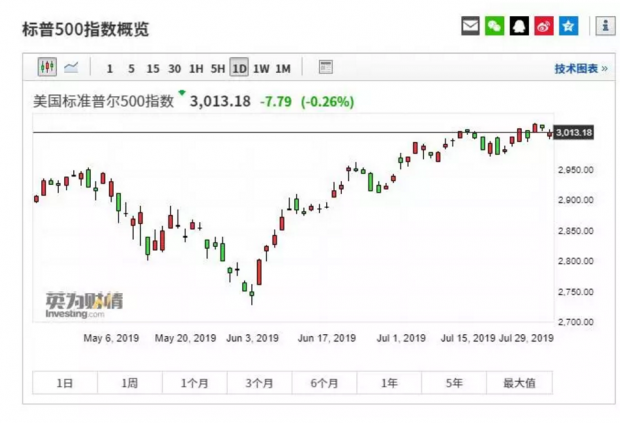The width and height of the screenshot is (620, 423).
Task: Click the 3,013.18 price value
Action: [x=220, y=101]
